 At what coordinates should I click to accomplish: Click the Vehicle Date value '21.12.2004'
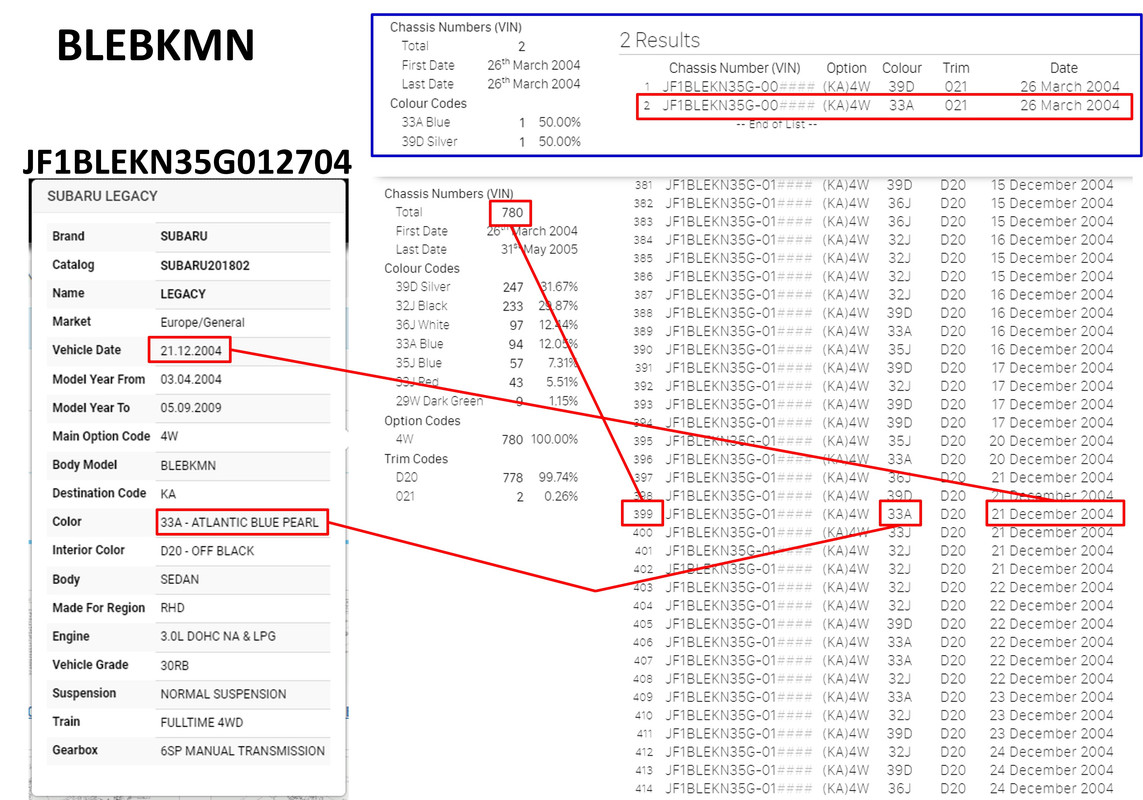[x=190, y=351]
